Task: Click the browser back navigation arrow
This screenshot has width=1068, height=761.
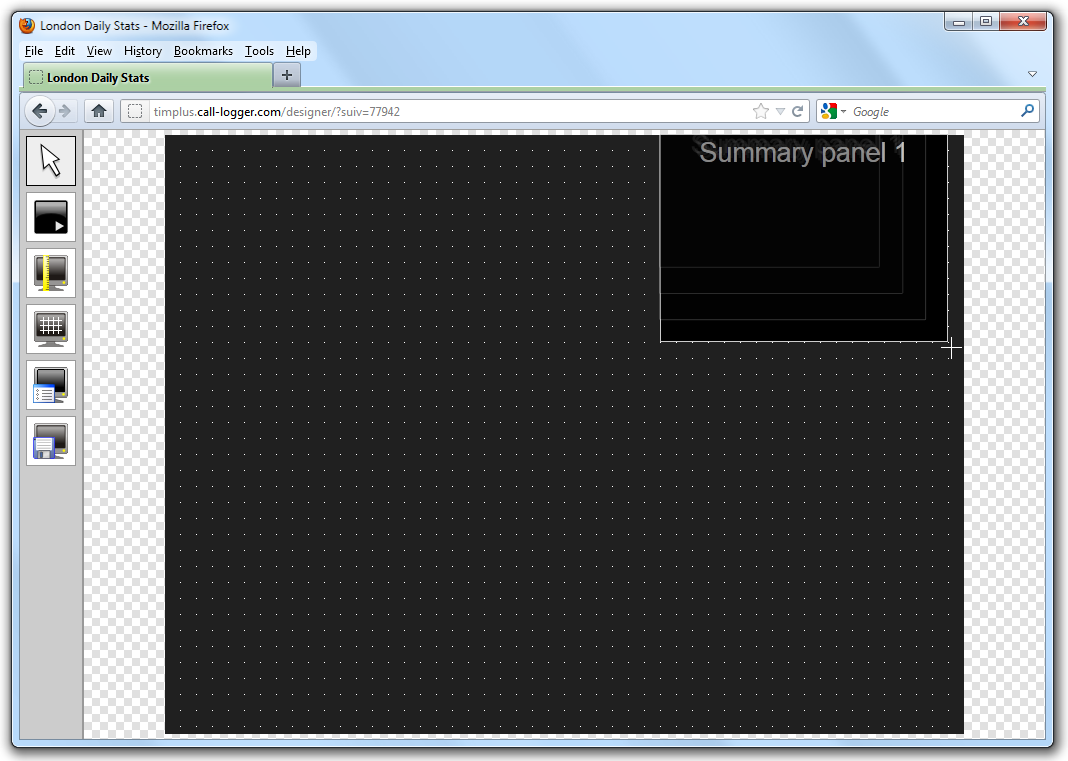Action: click(x=38, y=111)
